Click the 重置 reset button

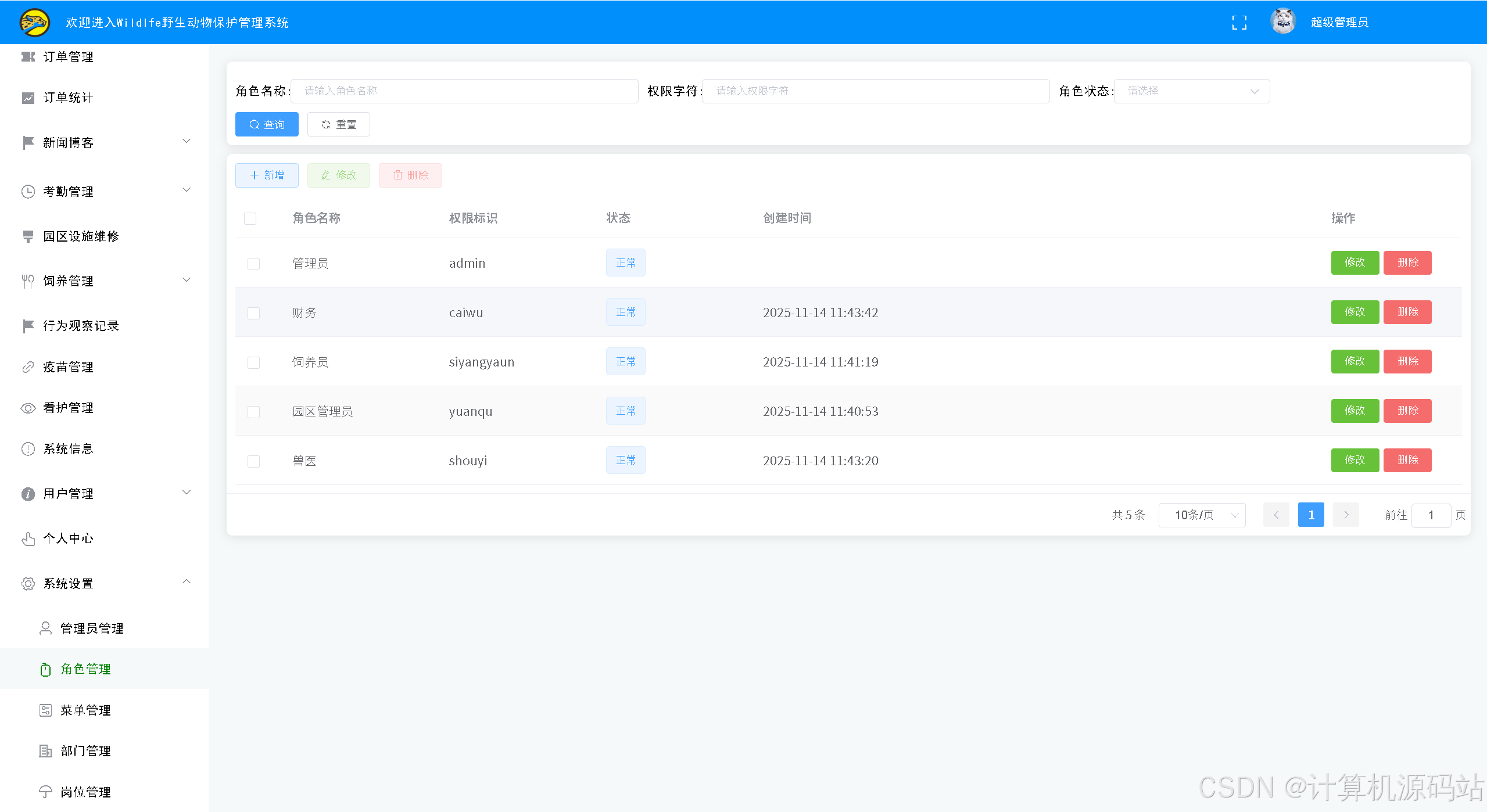[339, 124]
